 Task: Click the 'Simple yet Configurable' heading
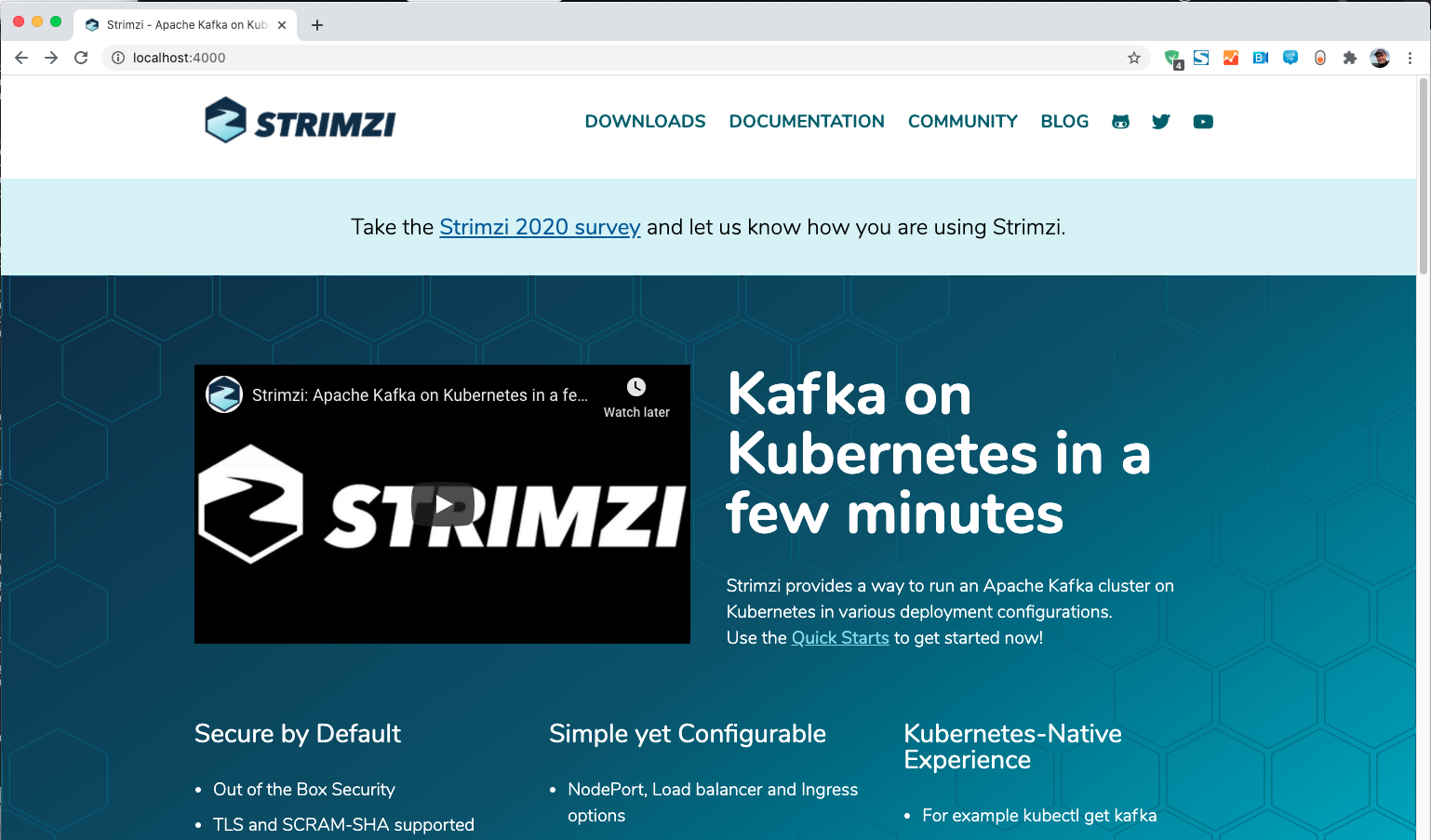tap(688, 734)
